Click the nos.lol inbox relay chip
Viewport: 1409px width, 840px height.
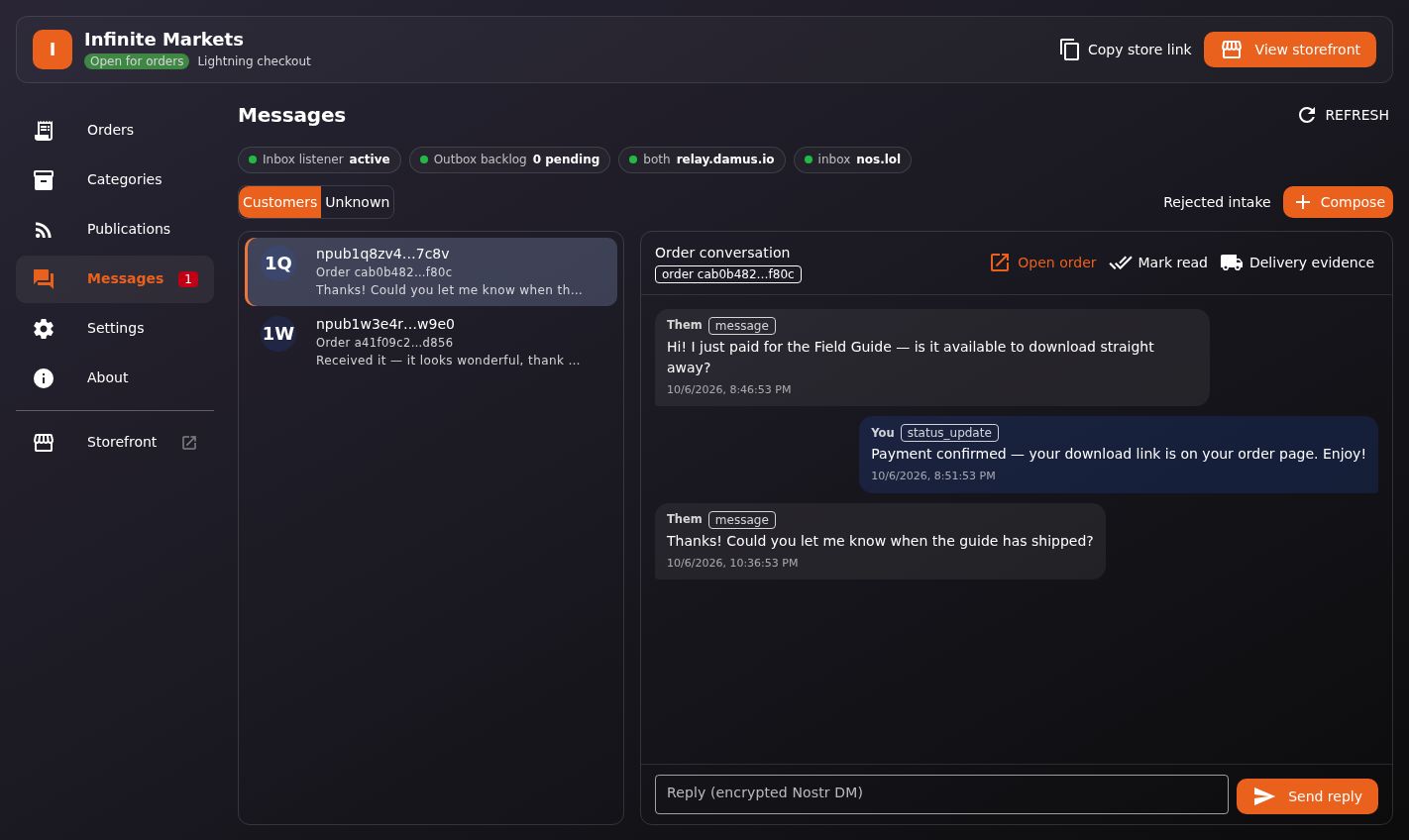pos(852,159)
